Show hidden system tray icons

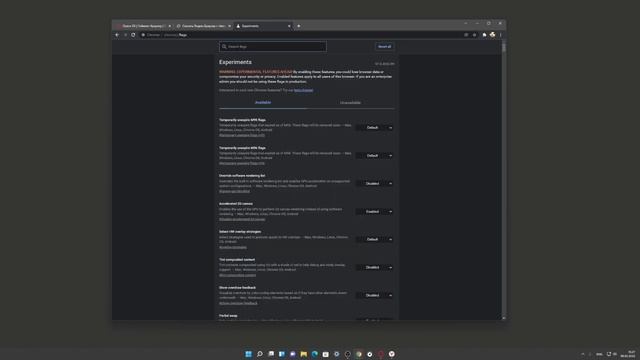point(583,354)
